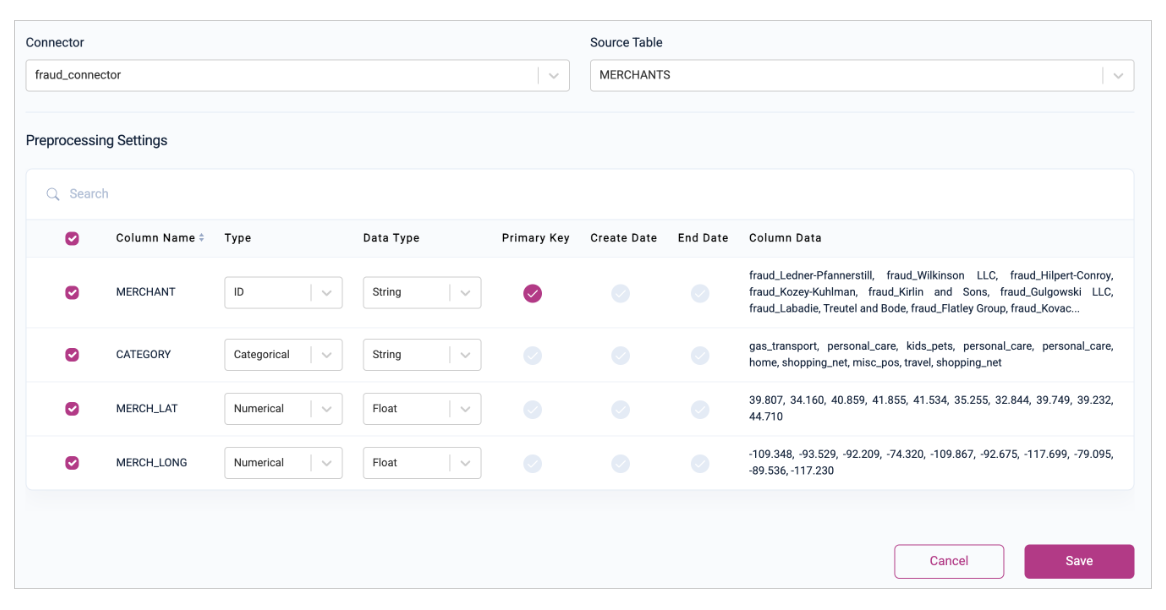Set MERCH_LAT as Primary Key
The height and width of the screenshot is (610, 1166).
[x=532, y=409]
